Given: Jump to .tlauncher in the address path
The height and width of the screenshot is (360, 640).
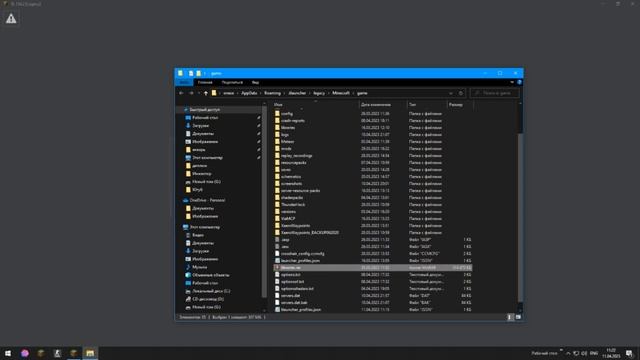Looking at the screenshot, I should [x=297, y=93].
